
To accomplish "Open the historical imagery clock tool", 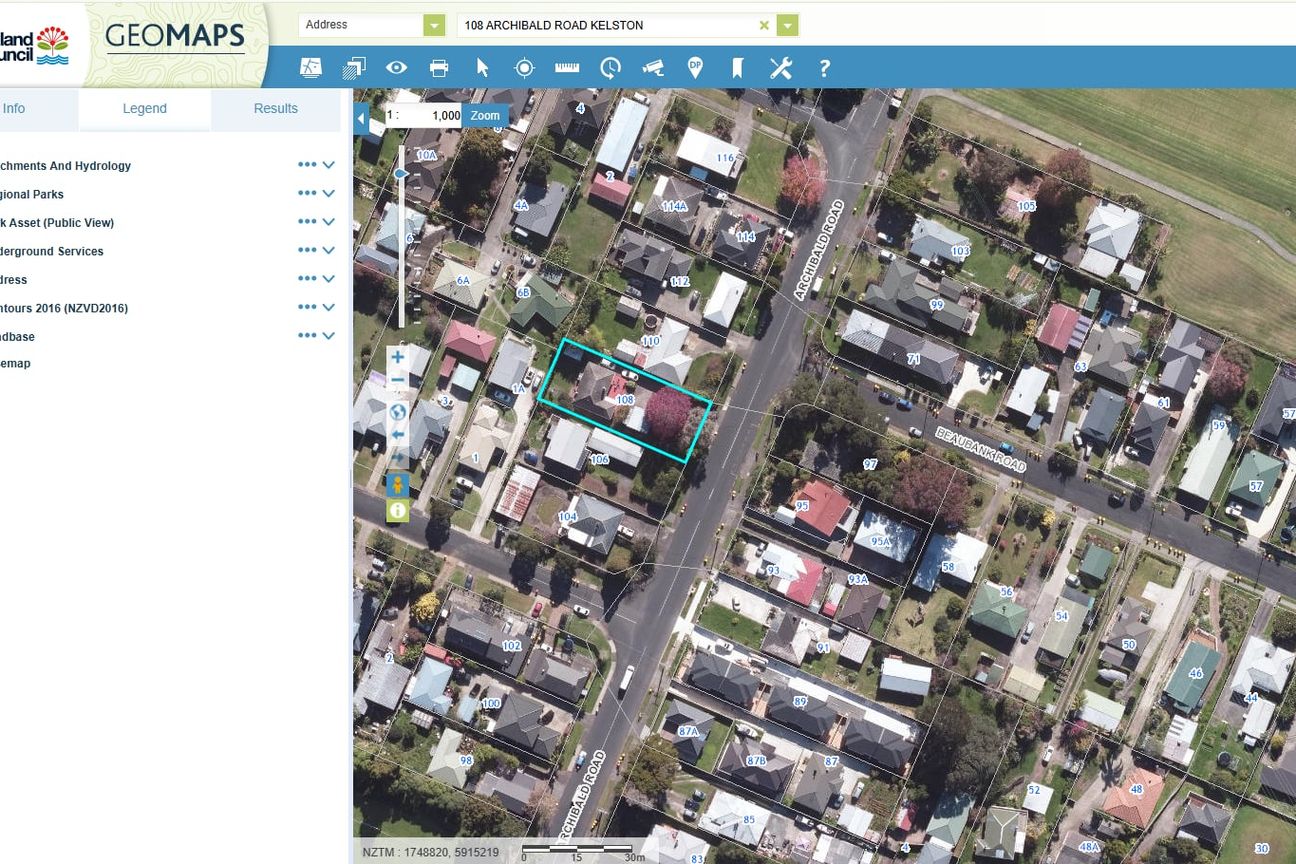I will coord(610,67).
